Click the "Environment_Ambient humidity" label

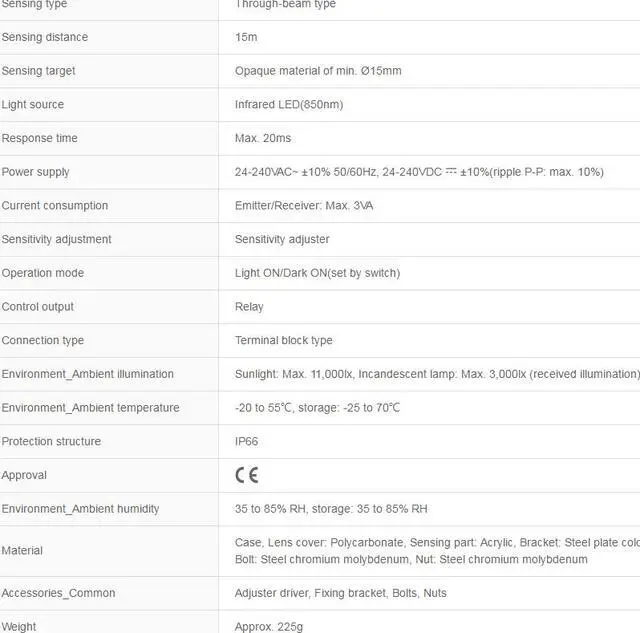[x=80, y=509]
